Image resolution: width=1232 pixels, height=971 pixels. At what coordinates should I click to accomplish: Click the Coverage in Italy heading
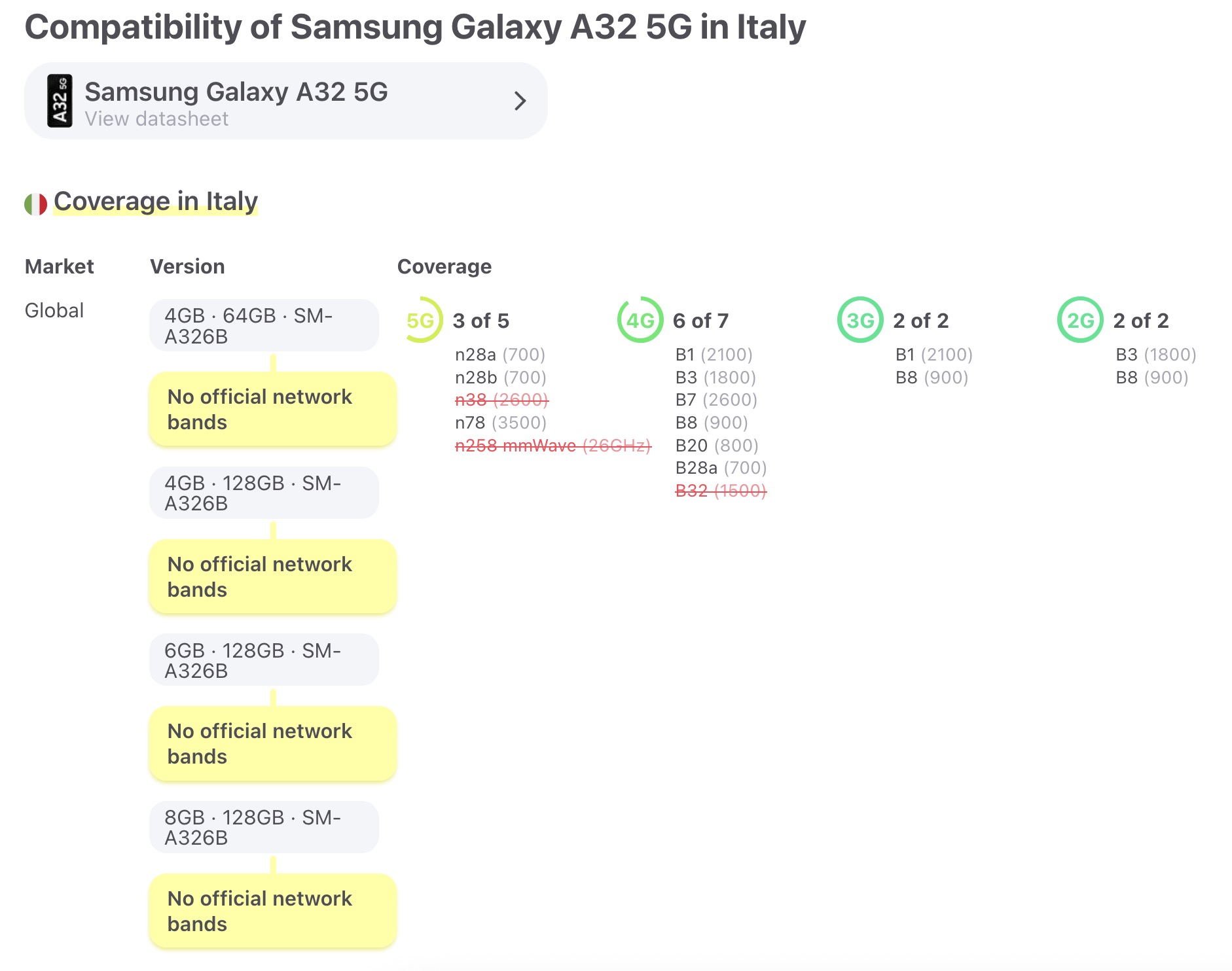pyautogui.click(x=156, y=201)
